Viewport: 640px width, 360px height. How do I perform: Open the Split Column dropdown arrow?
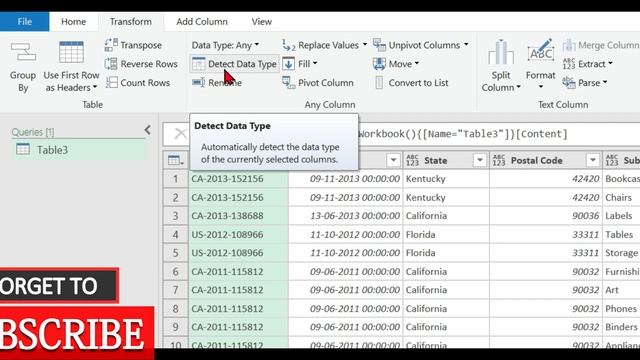(518, 87)
